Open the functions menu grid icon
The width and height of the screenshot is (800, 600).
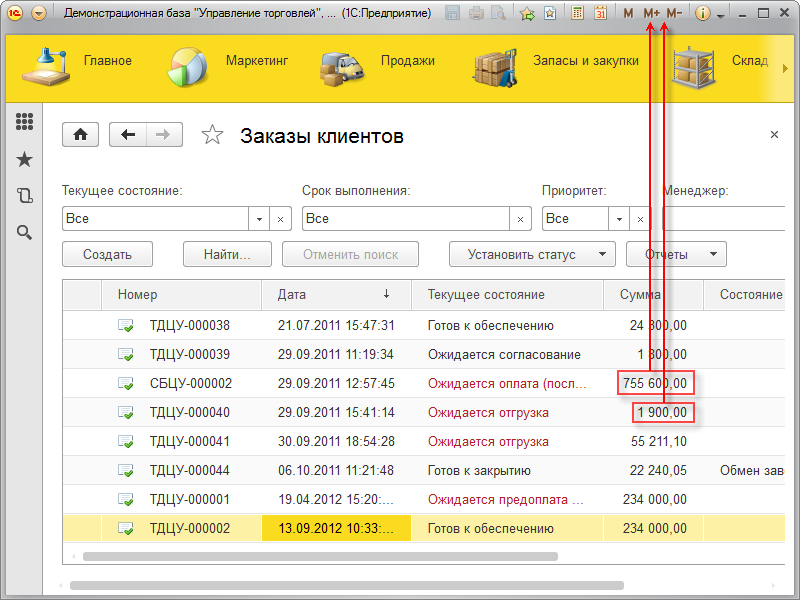24,121
